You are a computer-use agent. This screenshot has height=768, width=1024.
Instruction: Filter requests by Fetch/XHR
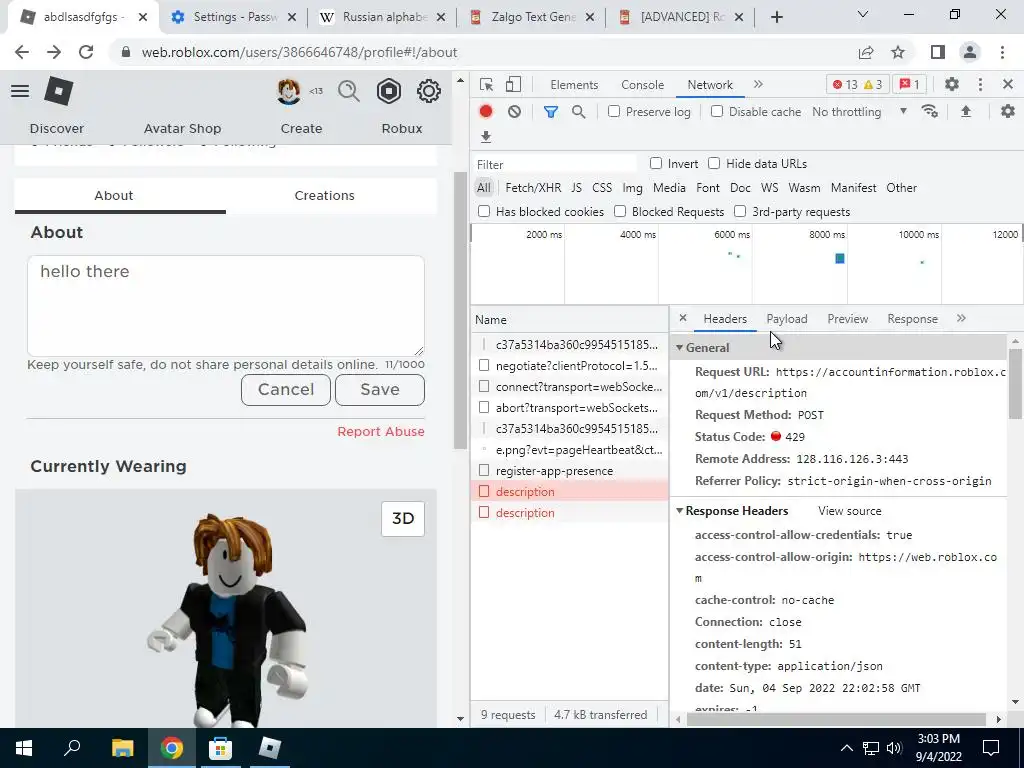tap(533, 188)
